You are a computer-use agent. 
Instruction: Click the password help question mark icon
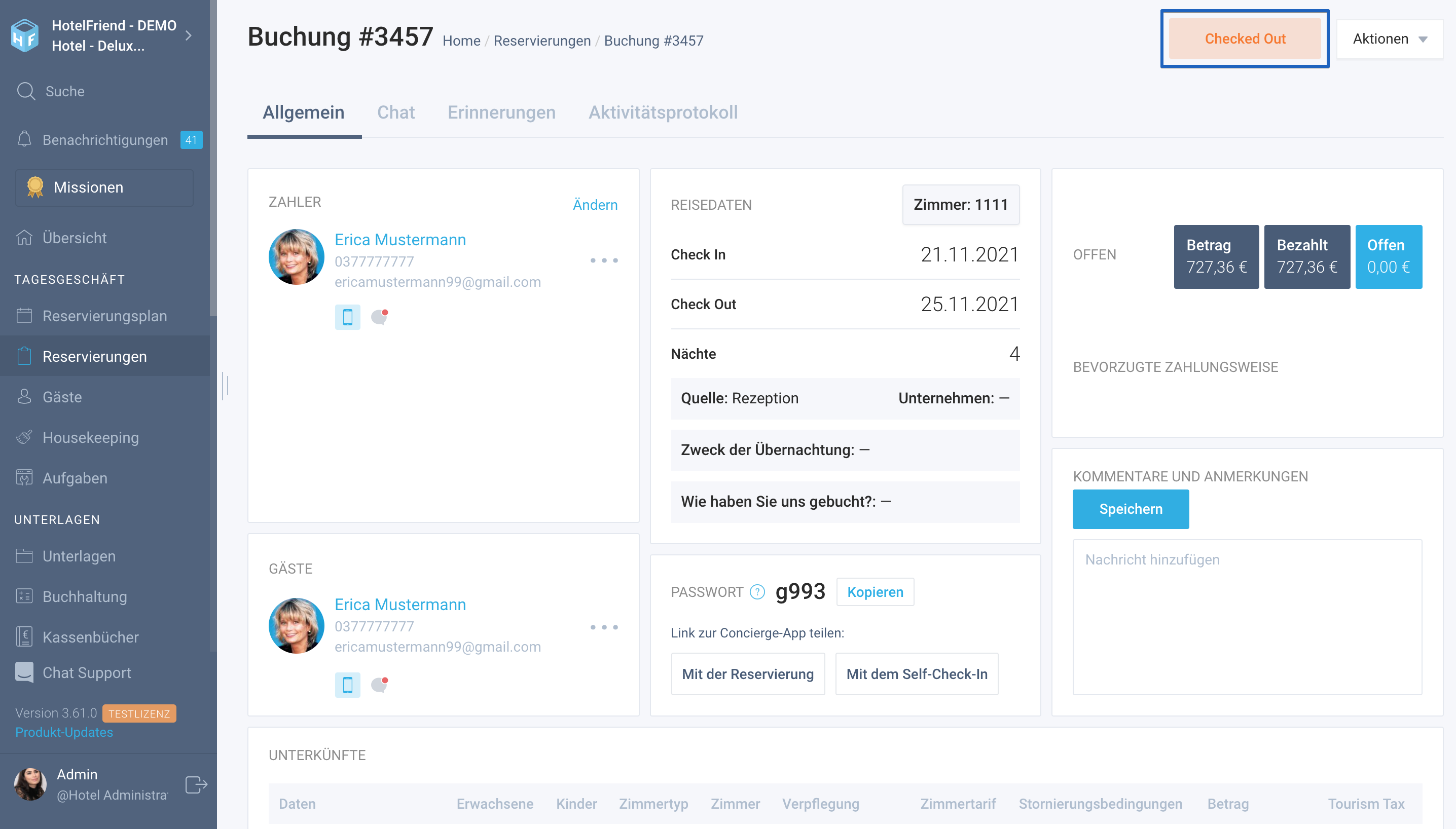[x=757, y=592]
